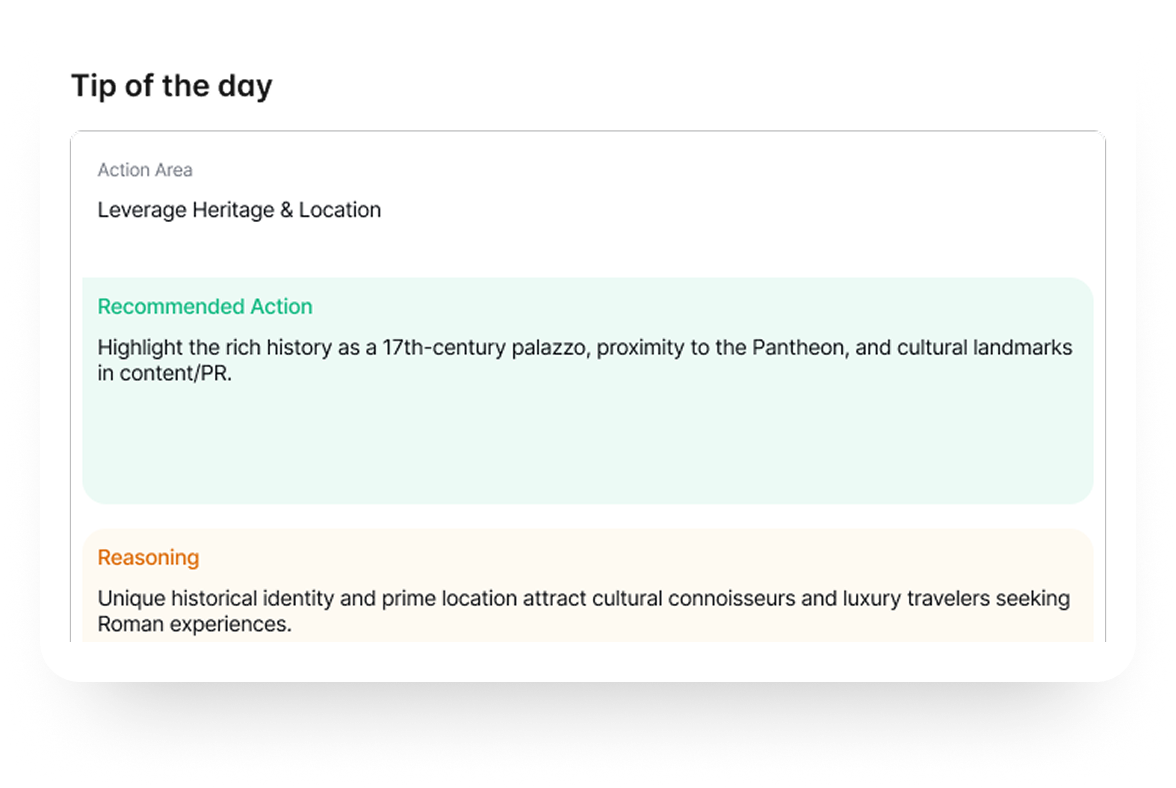Click the "Tip of the day" heading
Screen dimensions: 1176x788
point(171,86)
